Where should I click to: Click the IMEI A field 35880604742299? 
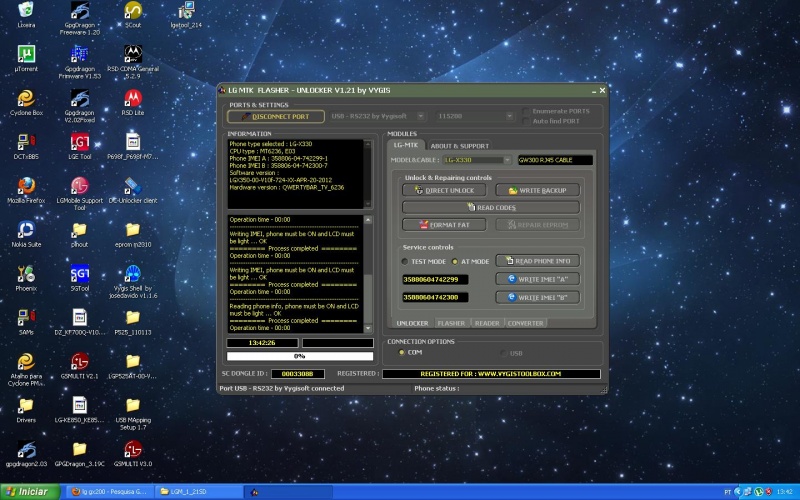click(x=435, y=280)
